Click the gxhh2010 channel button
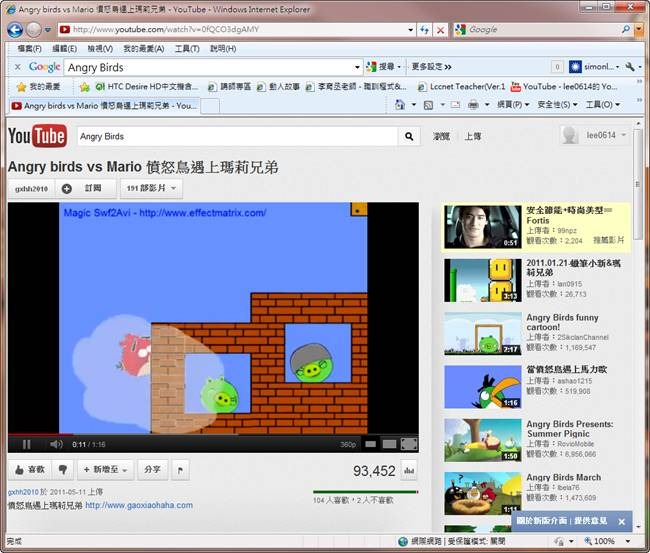Screen dimensions: 650x553 click(32, 189)
